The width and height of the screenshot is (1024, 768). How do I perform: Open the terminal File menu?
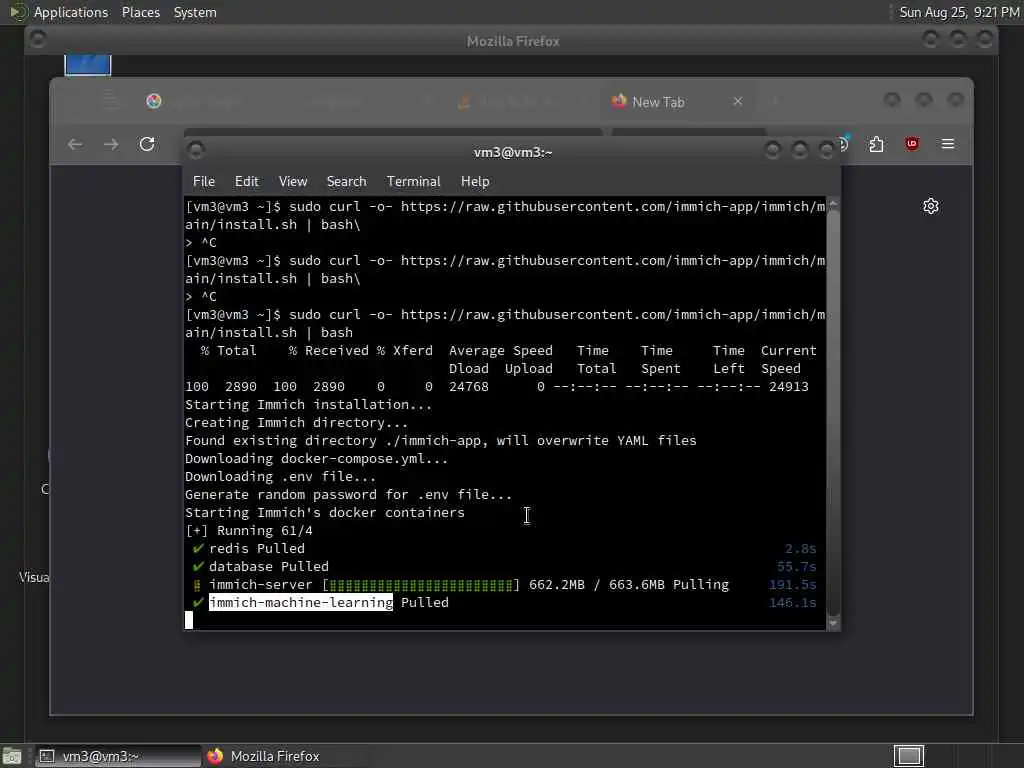click(x=204, y=182)
